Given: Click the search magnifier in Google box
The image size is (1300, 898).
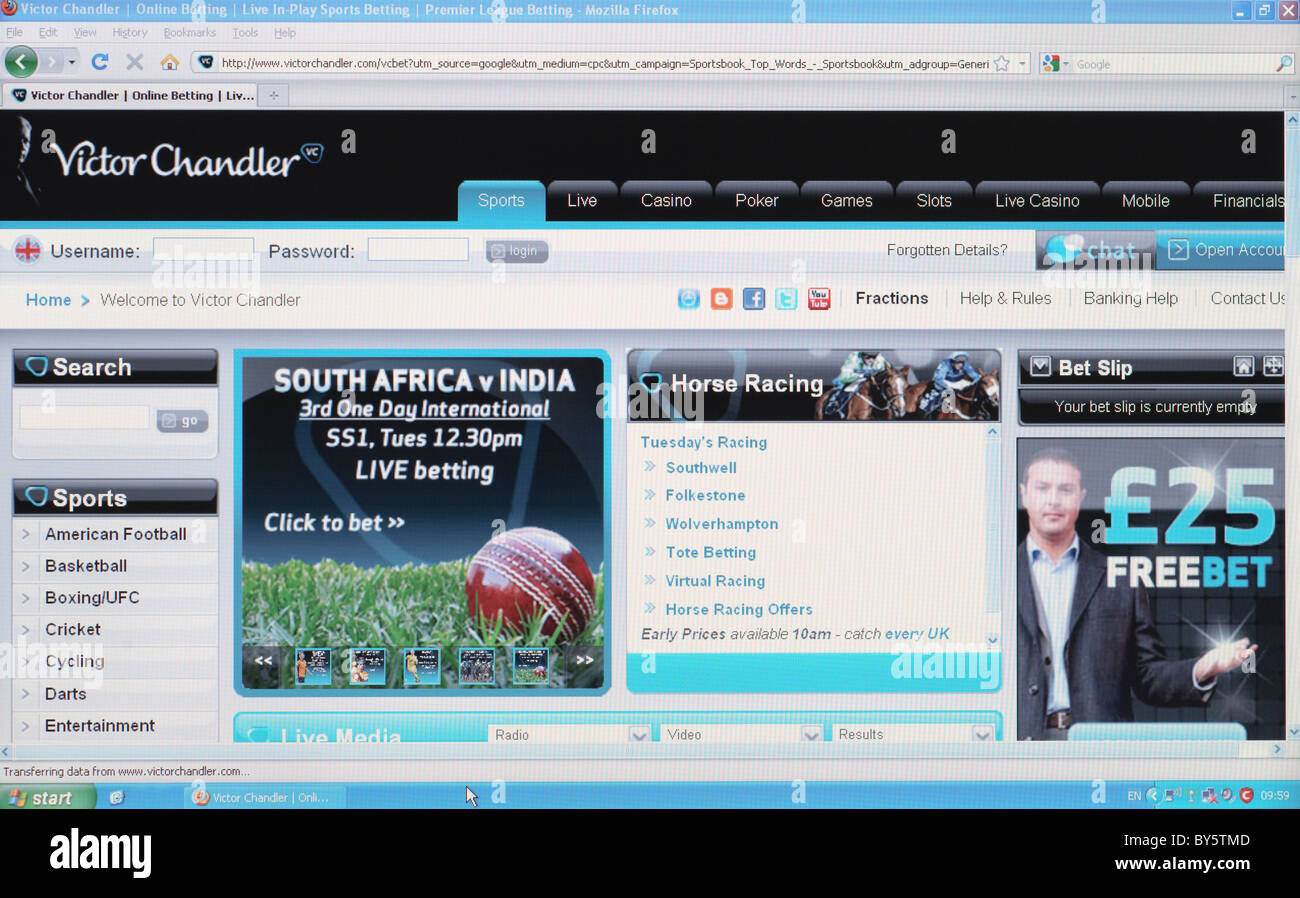Looking at the screenshot, I should pyautogui.click(x=1284, y=63).
